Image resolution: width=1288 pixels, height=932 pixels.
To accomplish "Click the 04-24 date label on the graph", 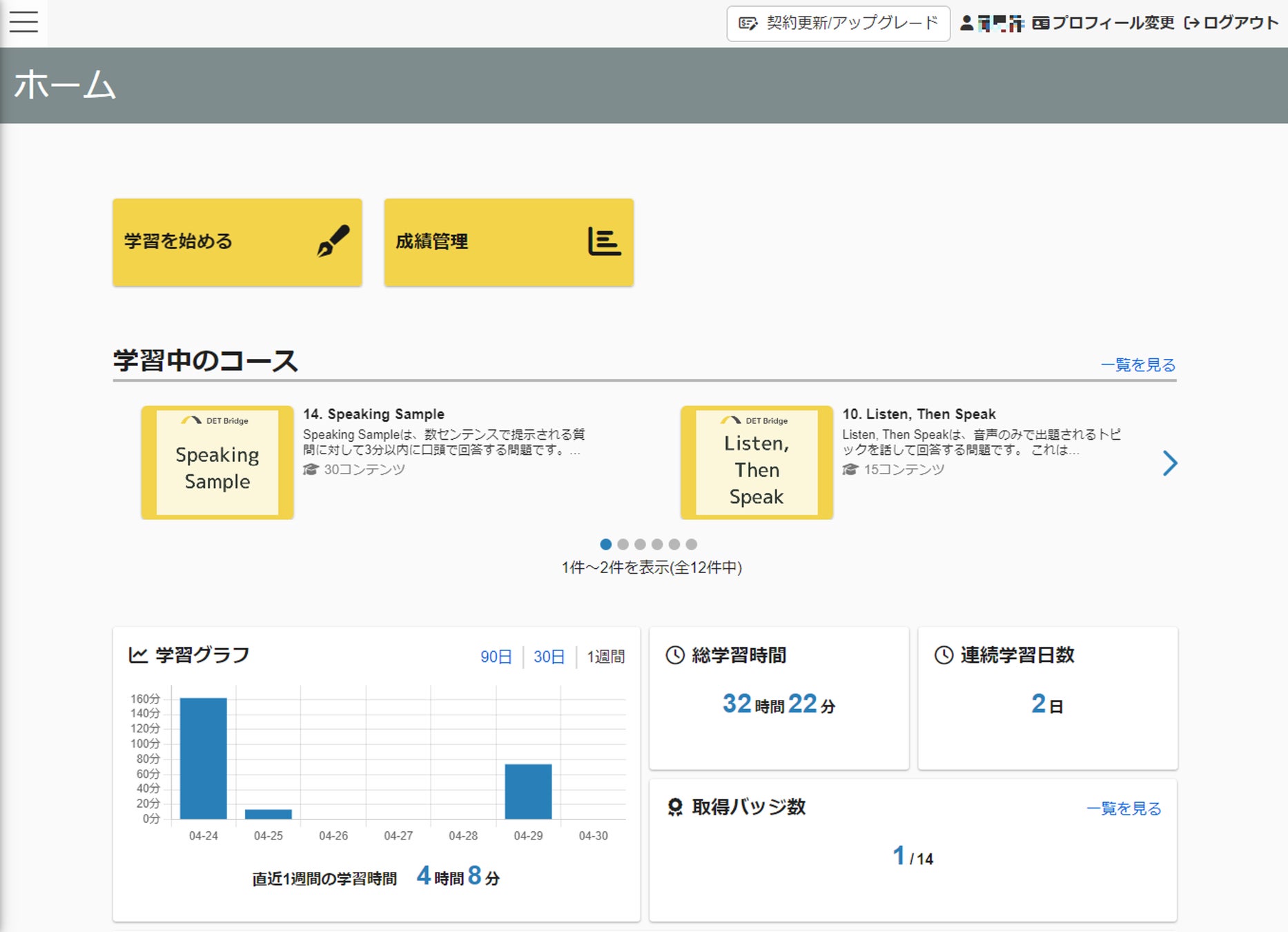I will [x=204, y=836].
